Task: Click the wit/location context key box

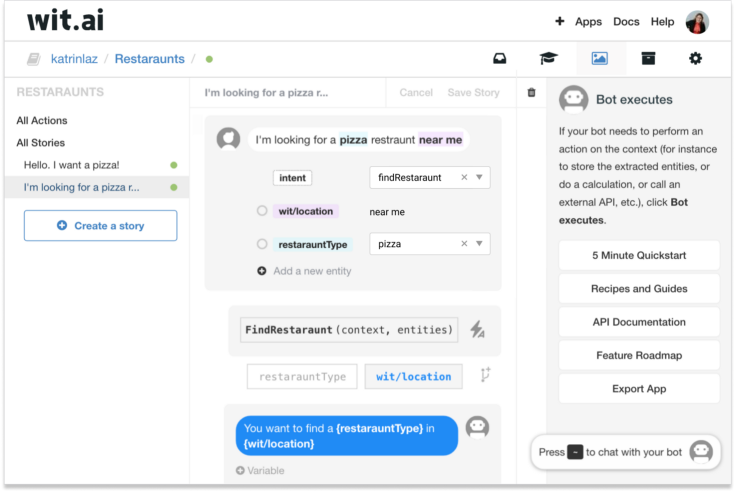Action: point(413,377)
